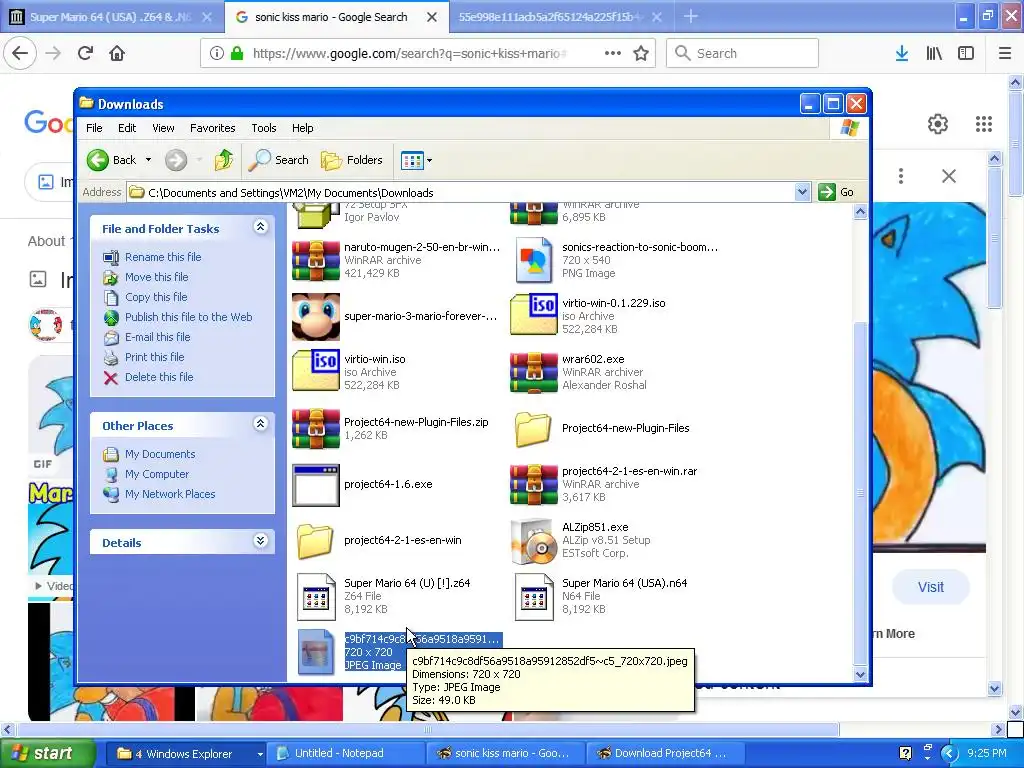Open the Tools menu
Image resolution: width=1024 pixels, height=768 pixels.
tap(264, 128)
